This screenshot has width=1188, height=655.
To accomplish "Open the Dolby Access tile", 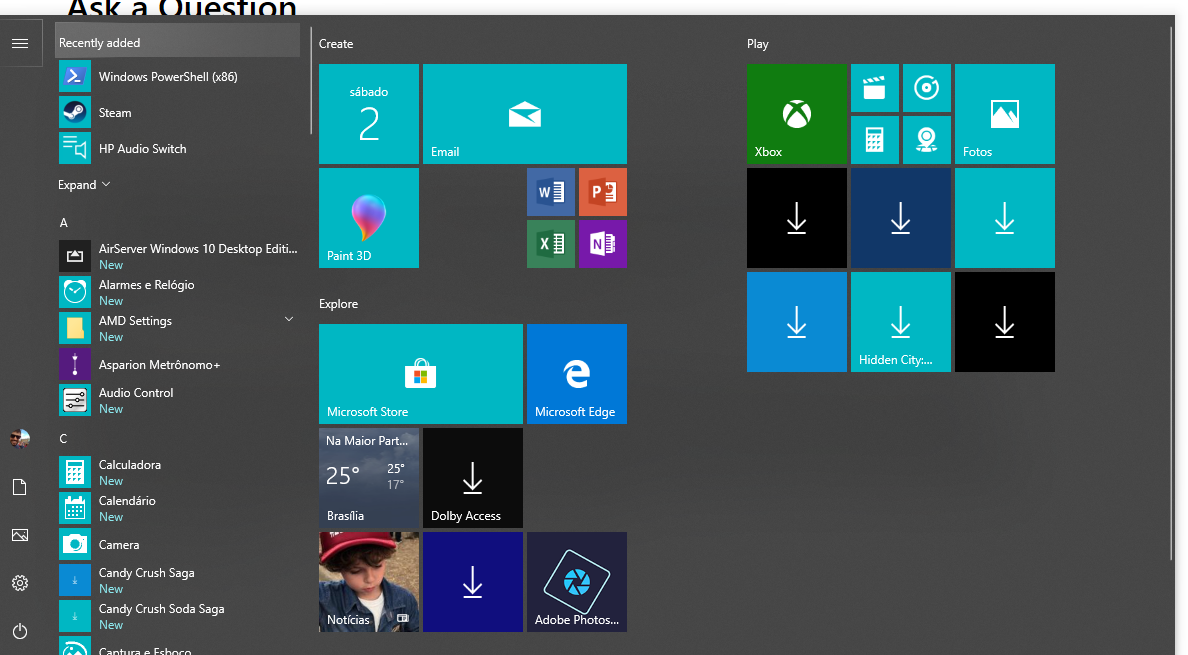I will tap(473, 478).
